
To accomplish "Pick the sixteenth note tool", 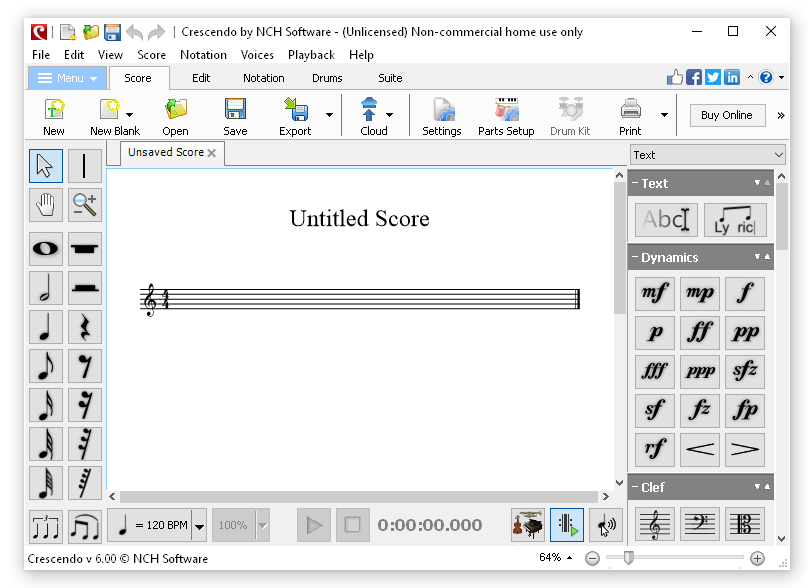I will (46, 405).
